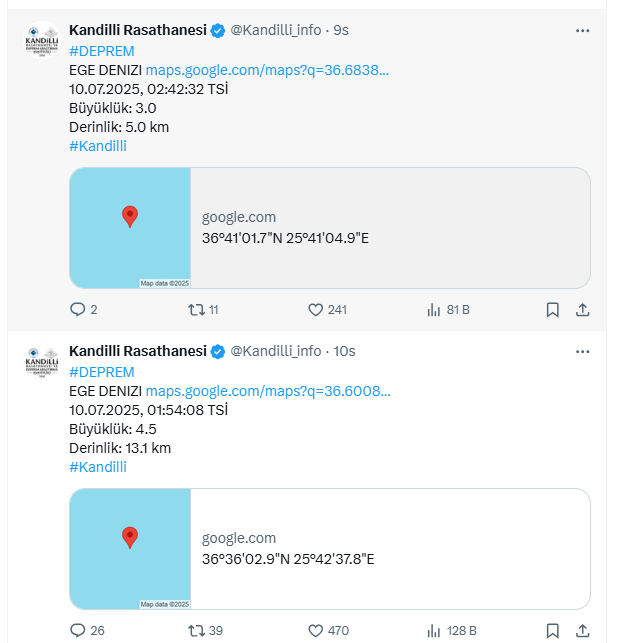The image size is (623, 643).
Task: Reply to the tweet with 26 replies
Action: click(79, 631)
